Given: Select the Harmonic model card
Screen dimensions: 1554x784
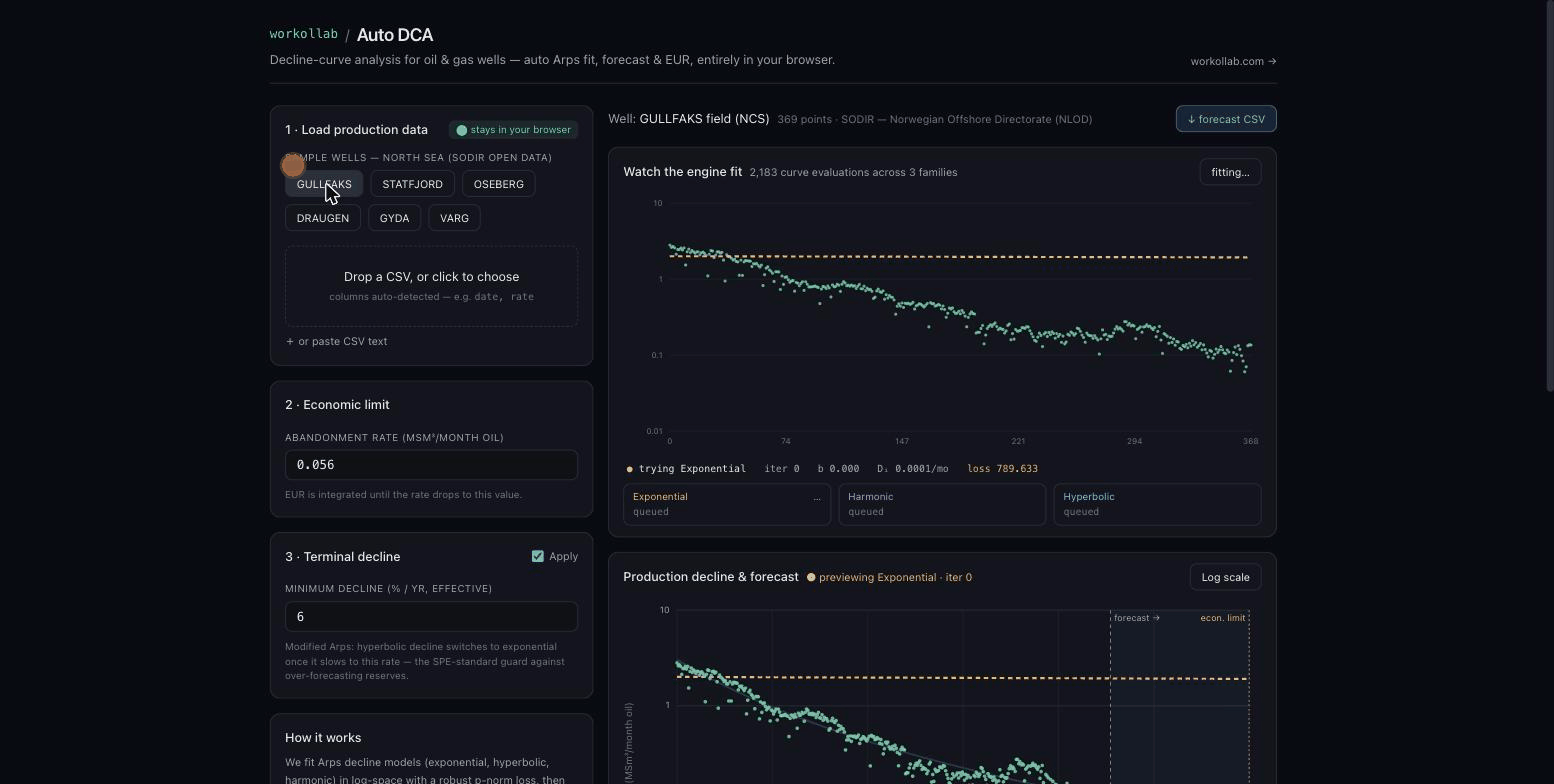Looking at the screenshot, I should click(x=942, y=504).
